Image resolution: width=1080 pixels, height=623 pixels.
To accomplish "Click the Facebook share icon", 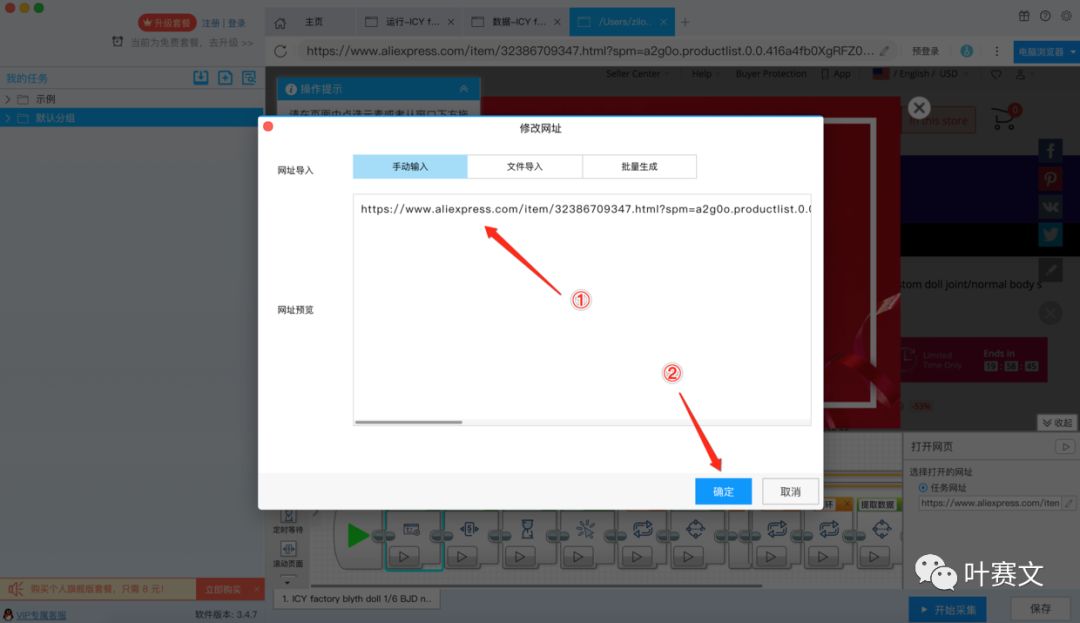I will tap(1050, 150).
